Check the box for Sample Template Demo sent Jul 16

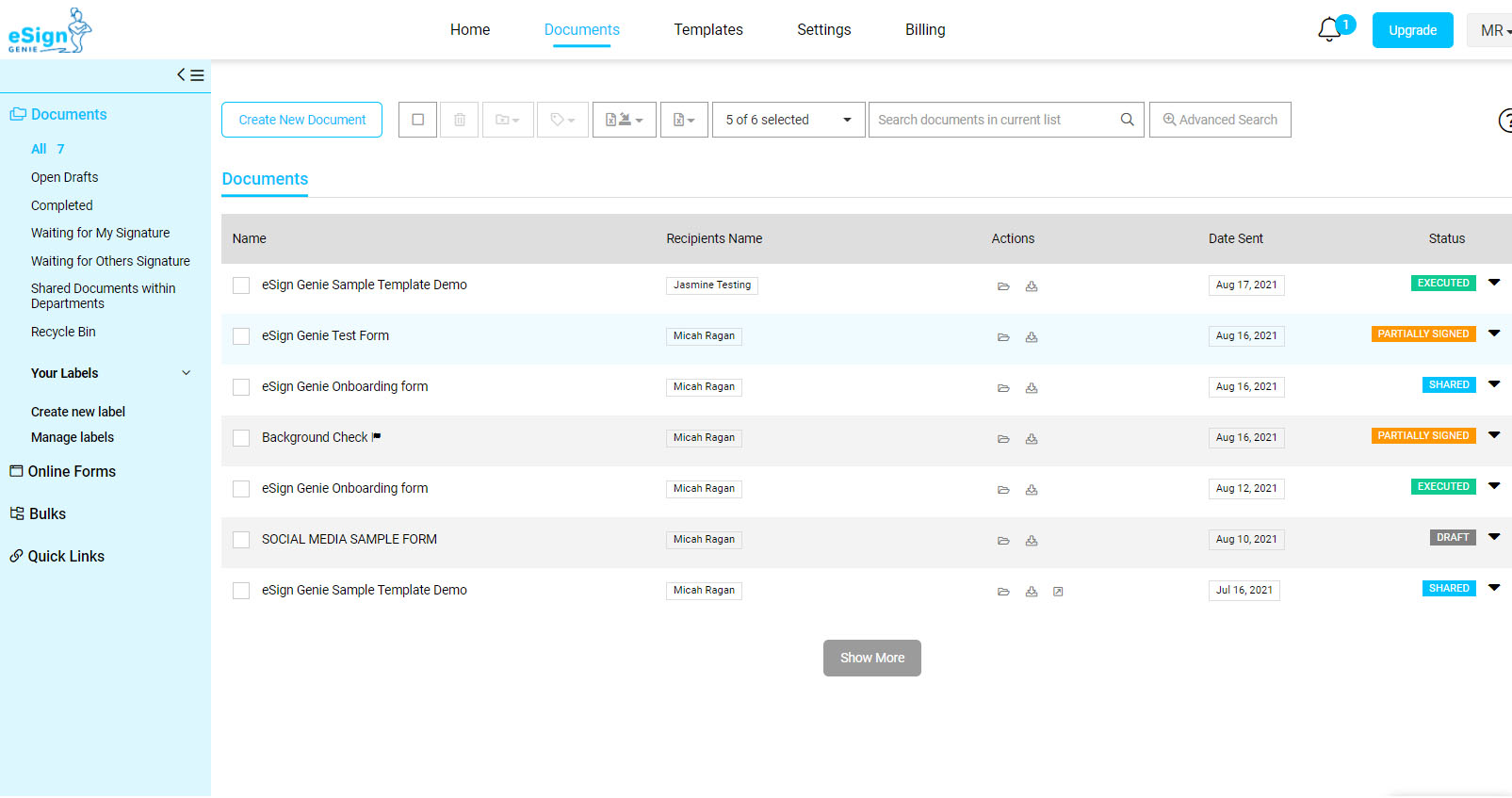[x=241, y=591]
